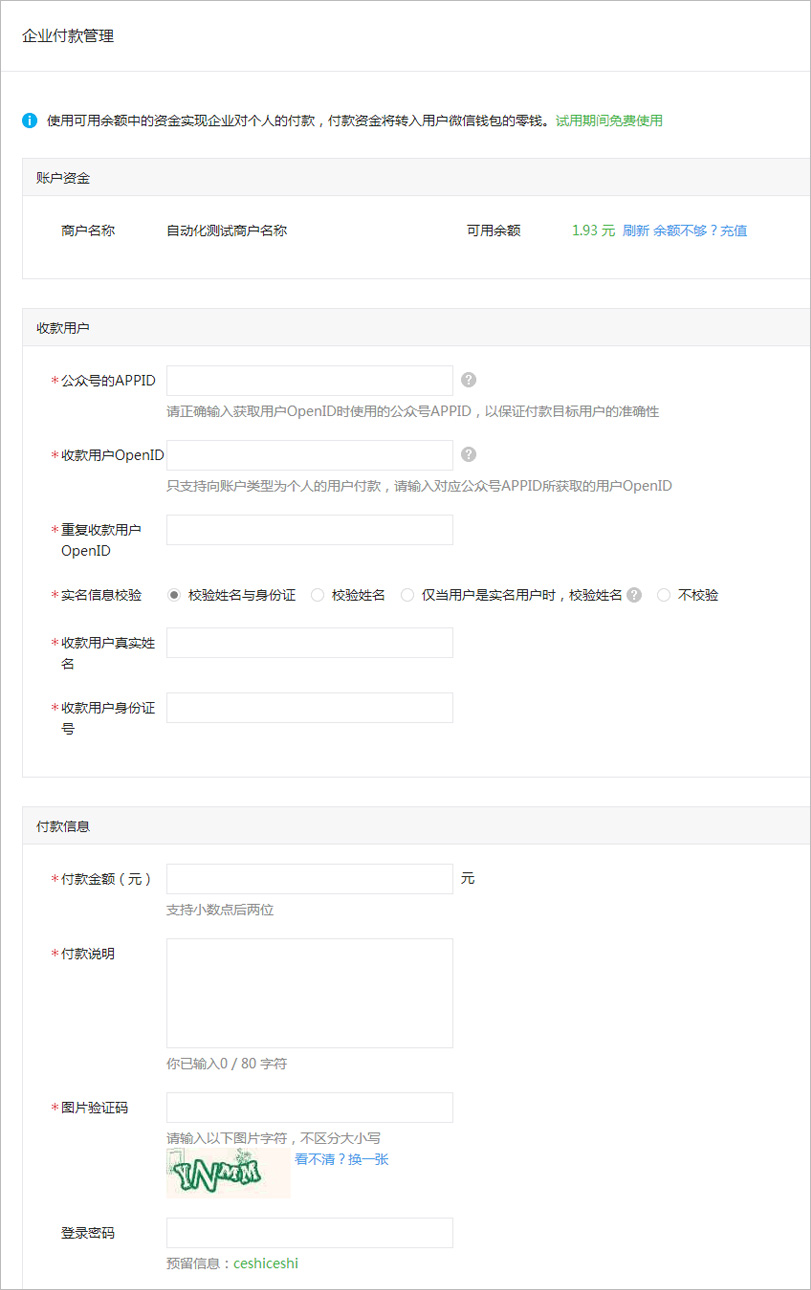Focus the 重复收款用户OpenID input field

point(309,530)
